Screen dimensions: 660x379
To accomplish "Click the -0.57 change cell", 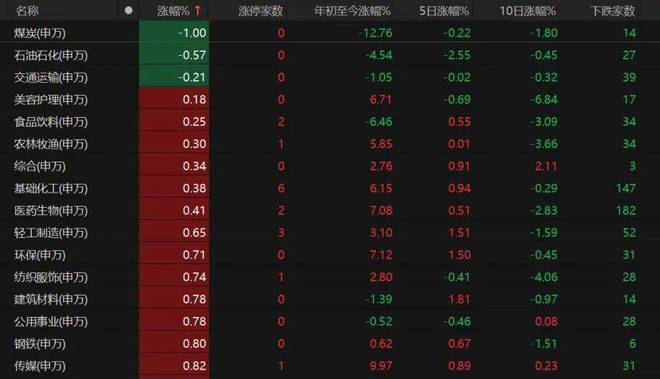I will (174, 55).
